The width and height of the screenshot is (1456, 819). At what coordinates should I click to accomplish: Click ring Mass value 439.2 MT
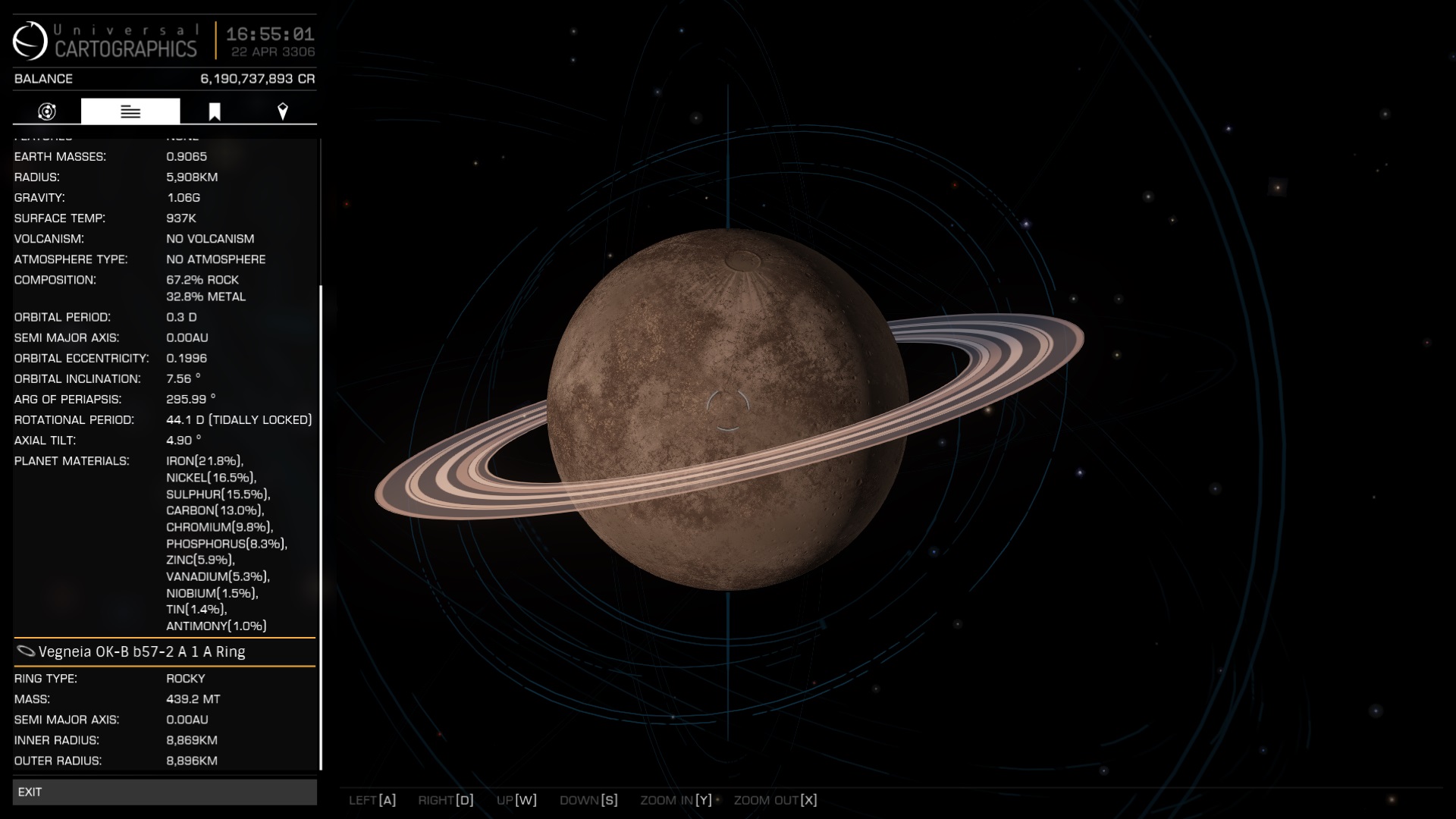pyautogui.click(x=193, y=699)
